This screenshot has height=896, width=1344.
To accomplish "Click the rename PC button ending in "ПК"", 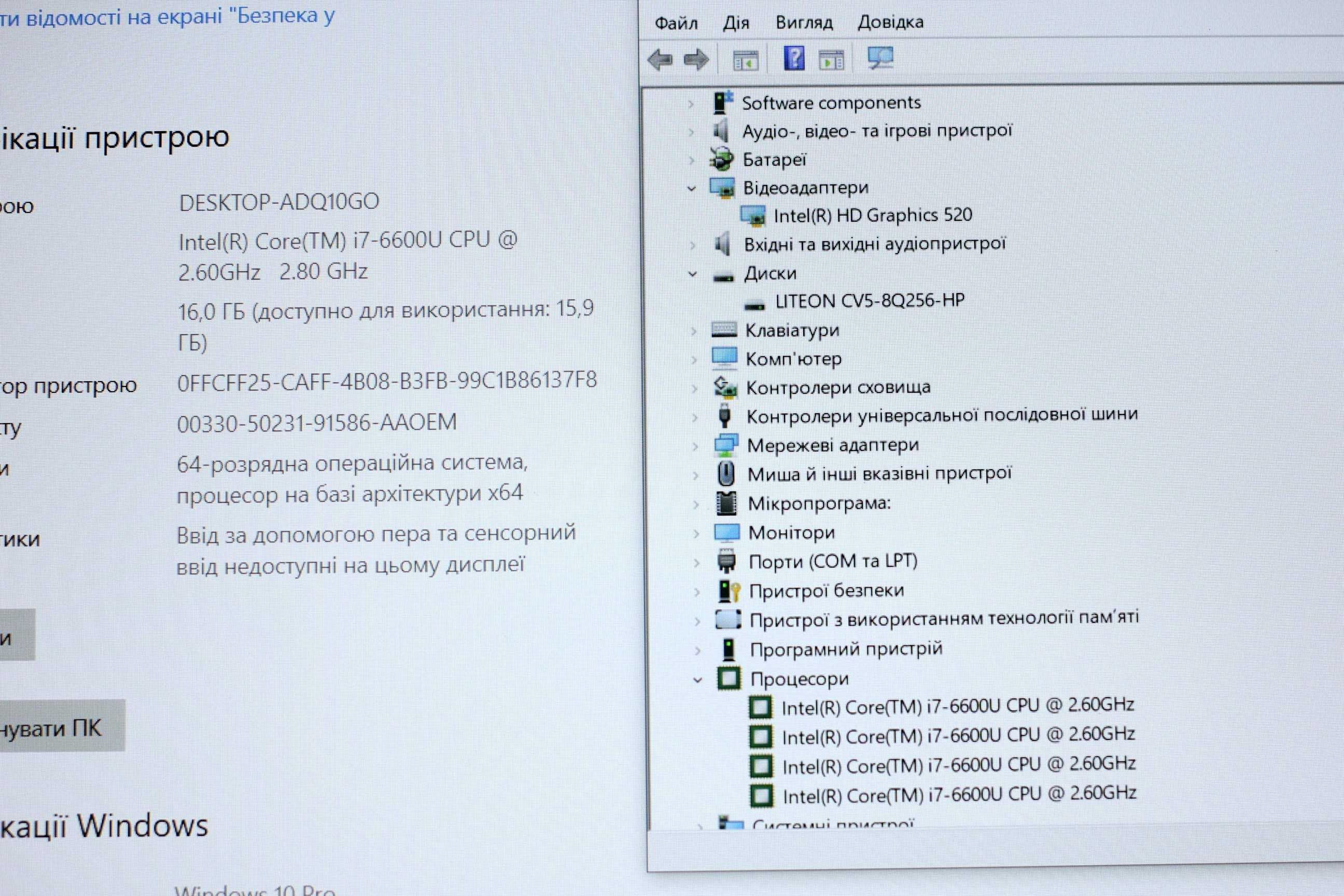I will click(x=62, y=726).
